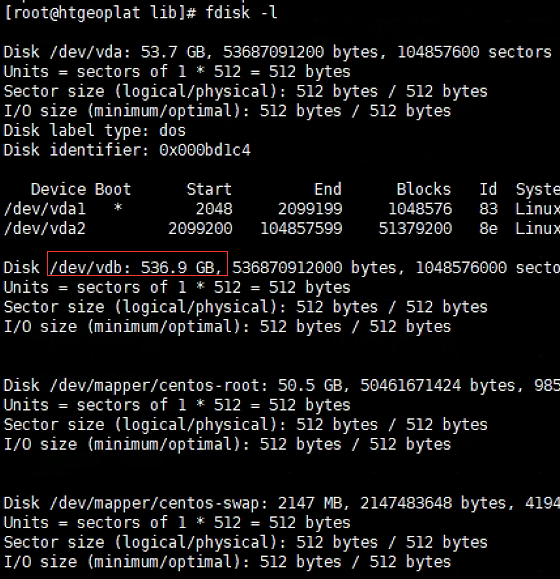Click the /dev/vda2 partition entry
Screen dimensions: 560x579
click(45, 229)
